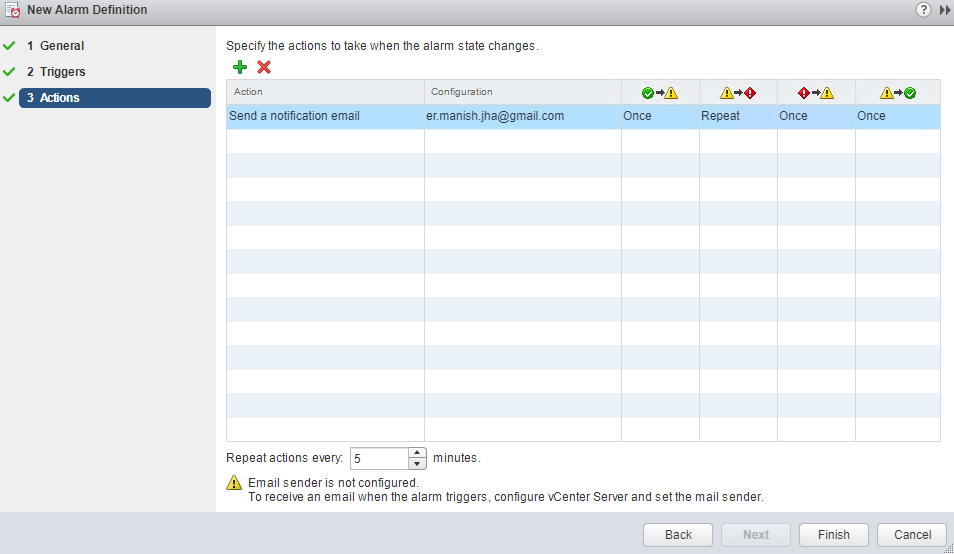Open the Once cell under normal-to-warning column
The height and width of the screenshot is (554, 954).
coord(660,116)
